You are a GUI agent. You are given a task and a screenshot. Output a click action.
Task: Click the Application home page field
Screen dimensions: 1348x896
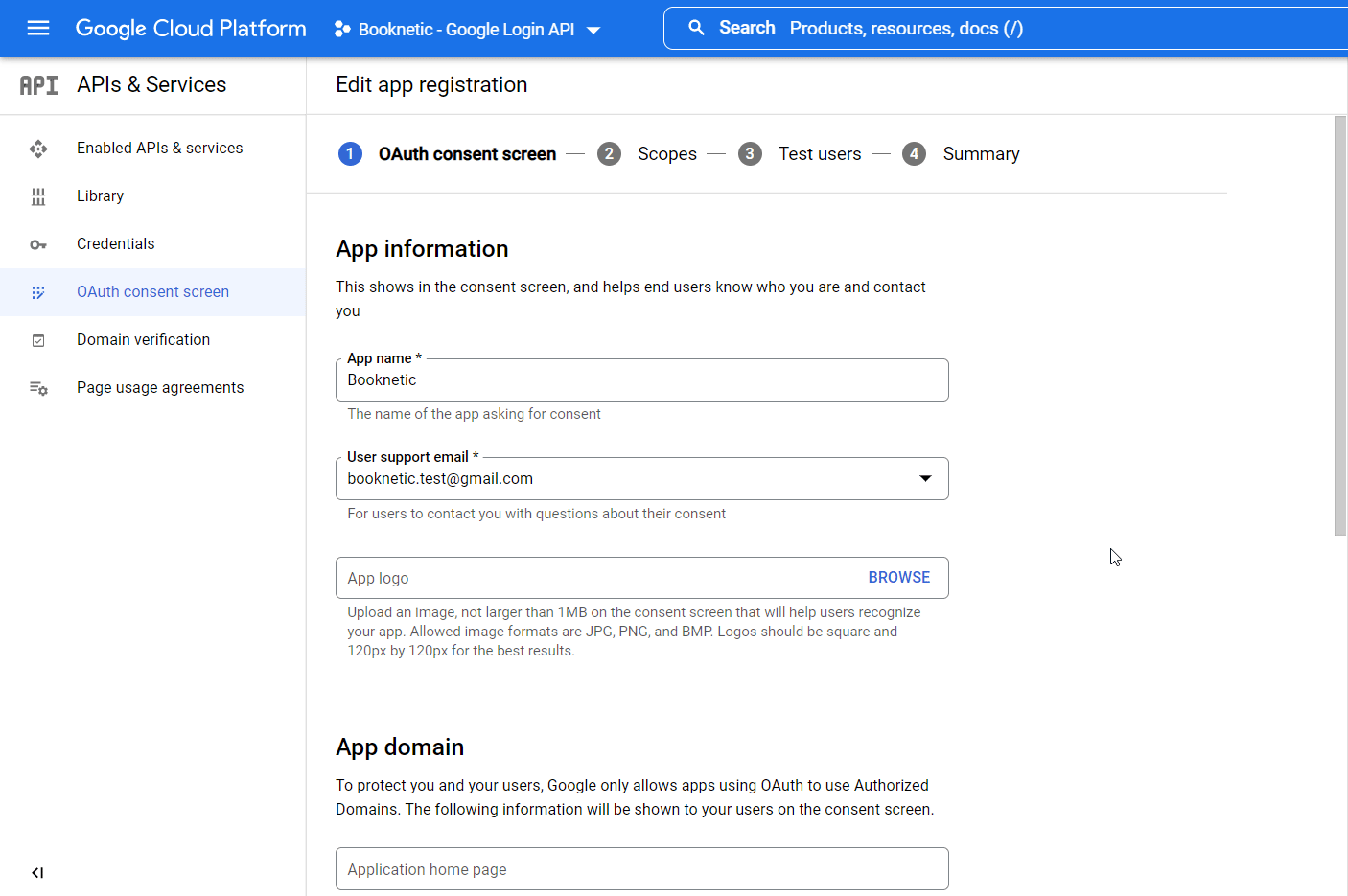point(642,868)
